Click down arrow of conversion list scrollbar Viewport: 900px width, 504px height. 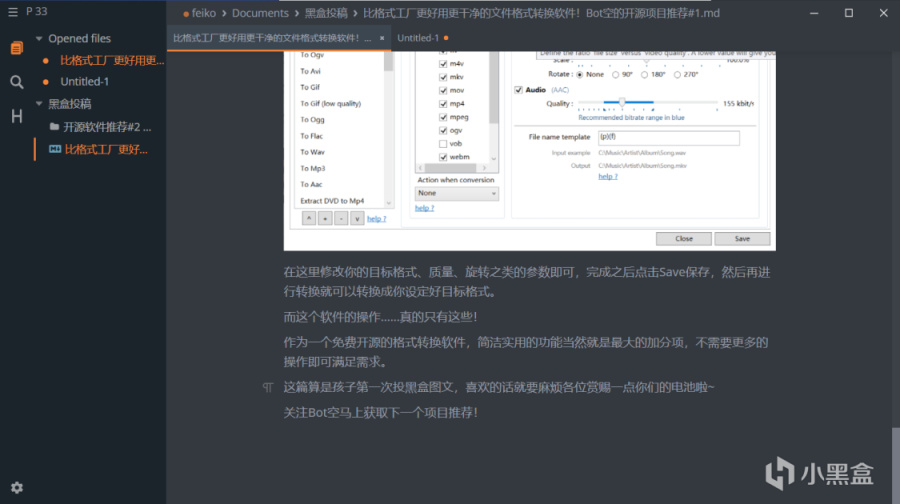(389, 203)
